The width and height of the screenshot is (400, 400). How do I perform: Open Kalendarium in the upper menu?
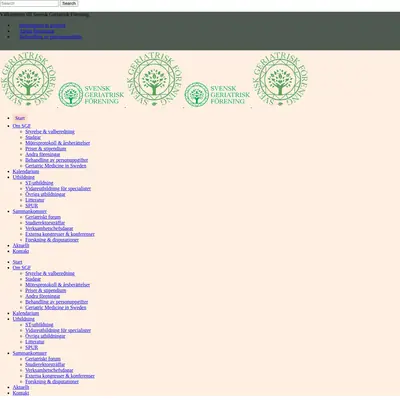coord(26,171)
